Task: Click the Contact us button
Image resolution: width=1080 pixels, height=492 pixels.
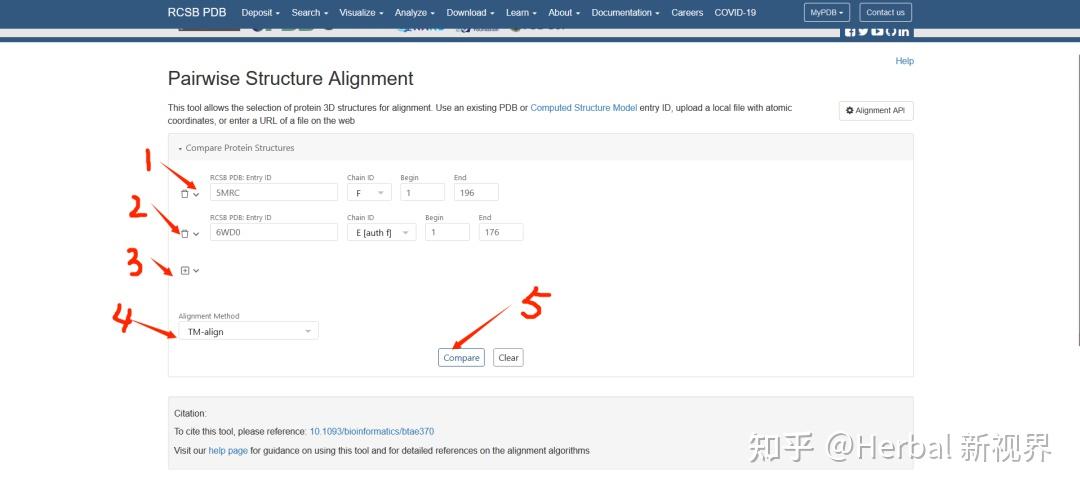Action: pos(886,12)
